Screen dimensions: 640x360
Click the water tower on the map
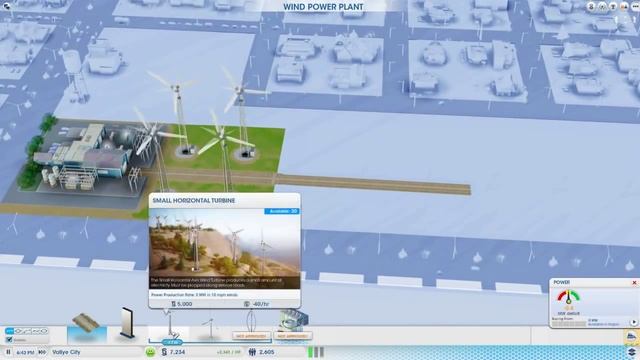tap(75, 75)
